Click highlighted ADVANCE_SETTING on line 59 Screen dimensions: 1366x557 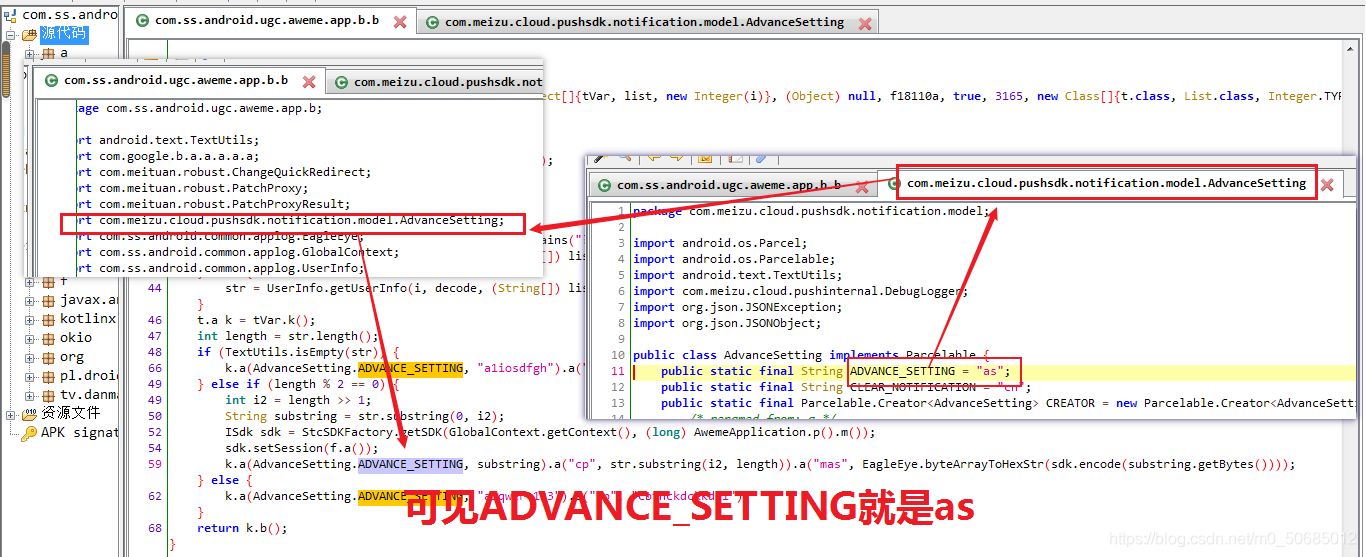pyautogui.click(x=410, y=464)
